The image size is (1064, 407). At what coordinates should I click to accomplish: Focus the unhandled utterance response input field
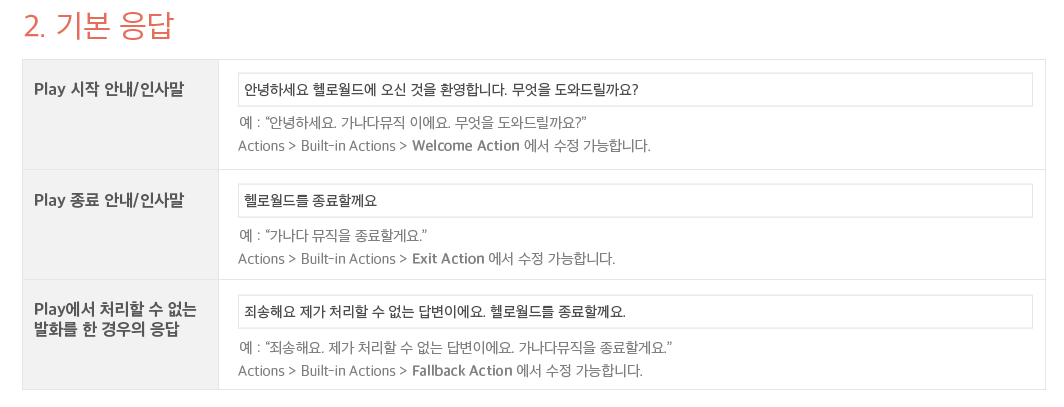point(635,311)
